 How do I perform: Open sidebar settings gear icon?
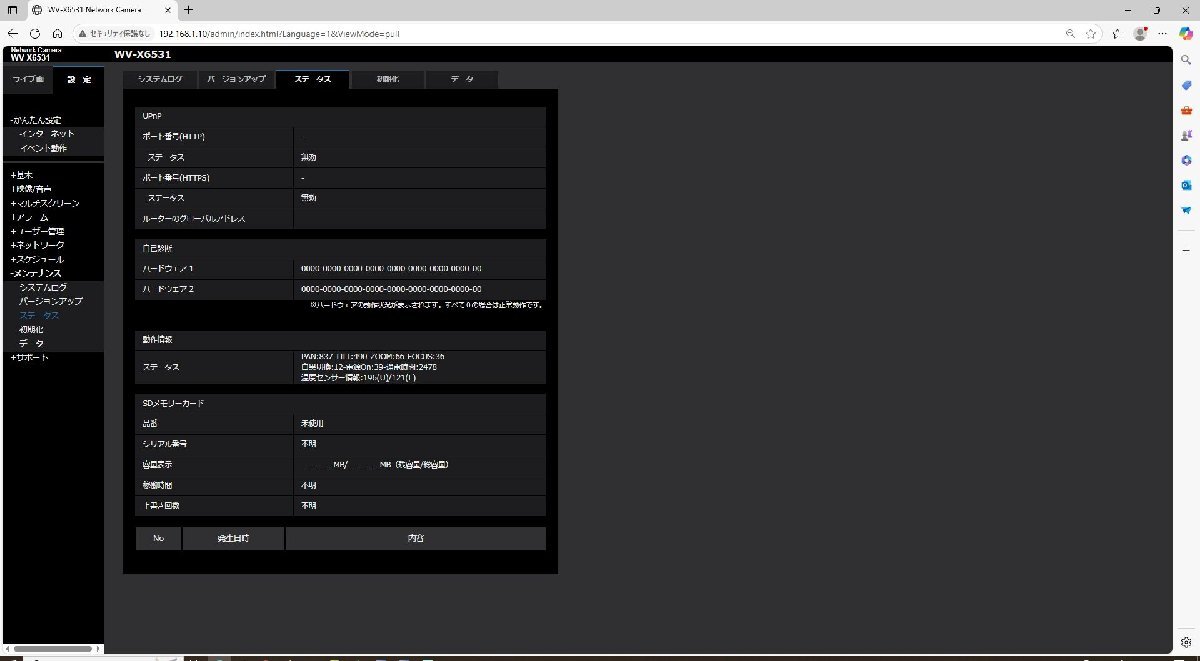(1186, 643)
